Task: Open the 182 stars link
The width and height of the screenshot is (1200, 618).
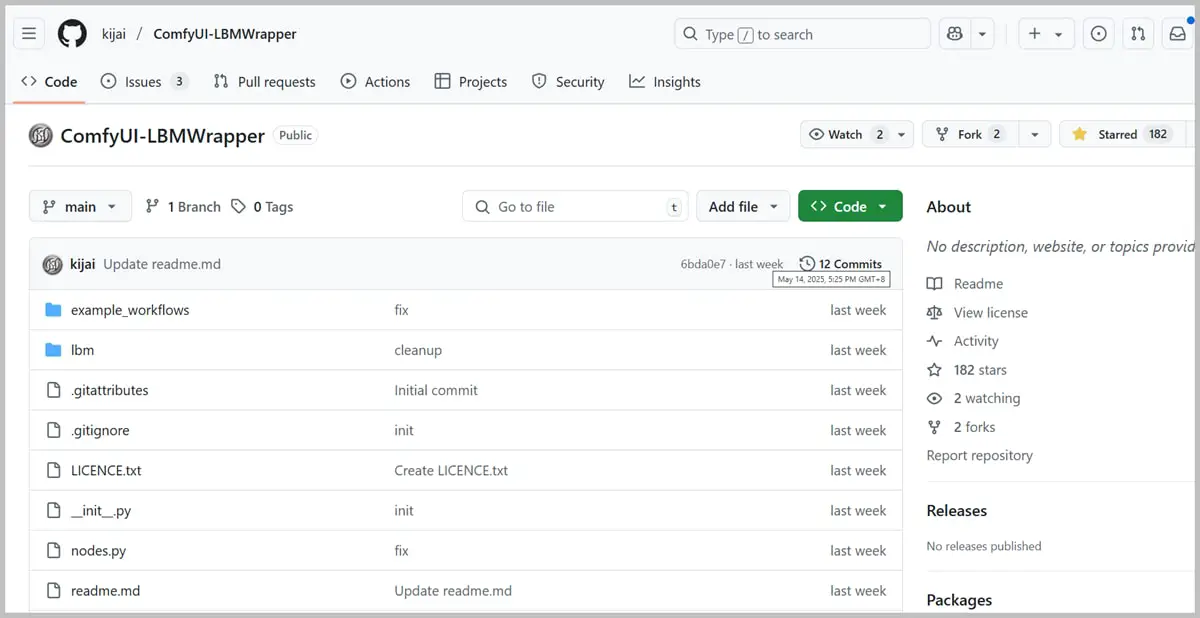Action: [967, 370]
